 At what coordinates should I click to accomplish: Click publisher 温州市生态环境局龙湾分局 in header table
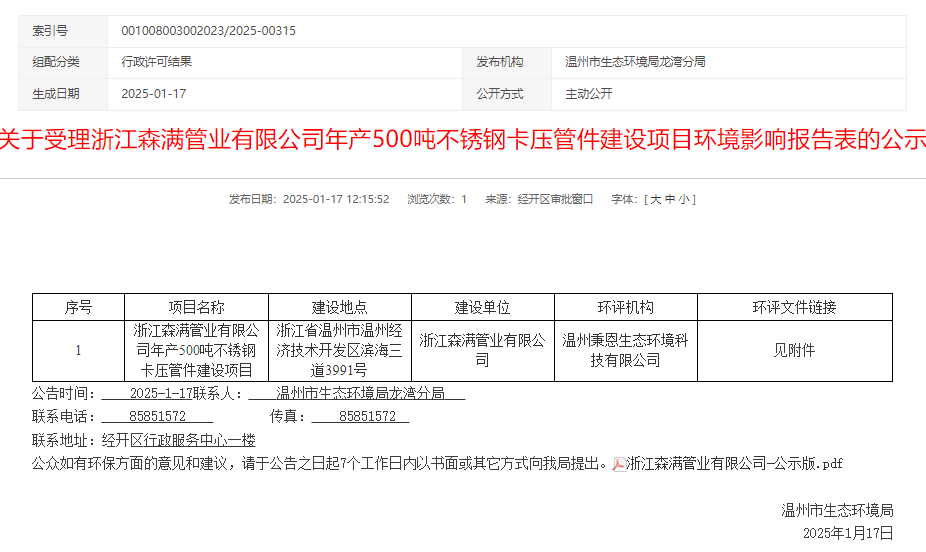coord(635,62)
